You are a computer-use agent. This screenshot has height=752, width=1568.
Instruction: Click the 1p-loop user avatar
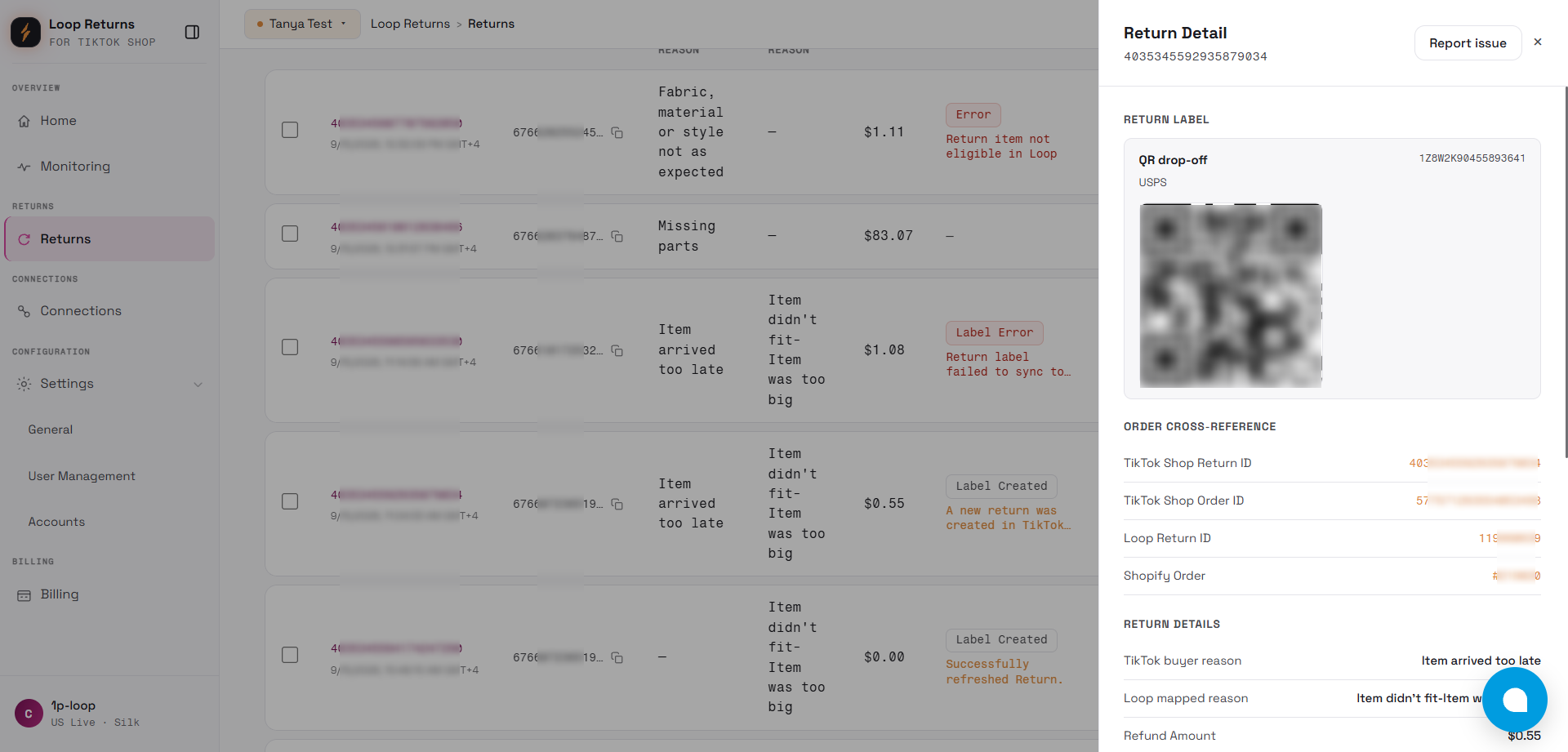pos(29,714)
